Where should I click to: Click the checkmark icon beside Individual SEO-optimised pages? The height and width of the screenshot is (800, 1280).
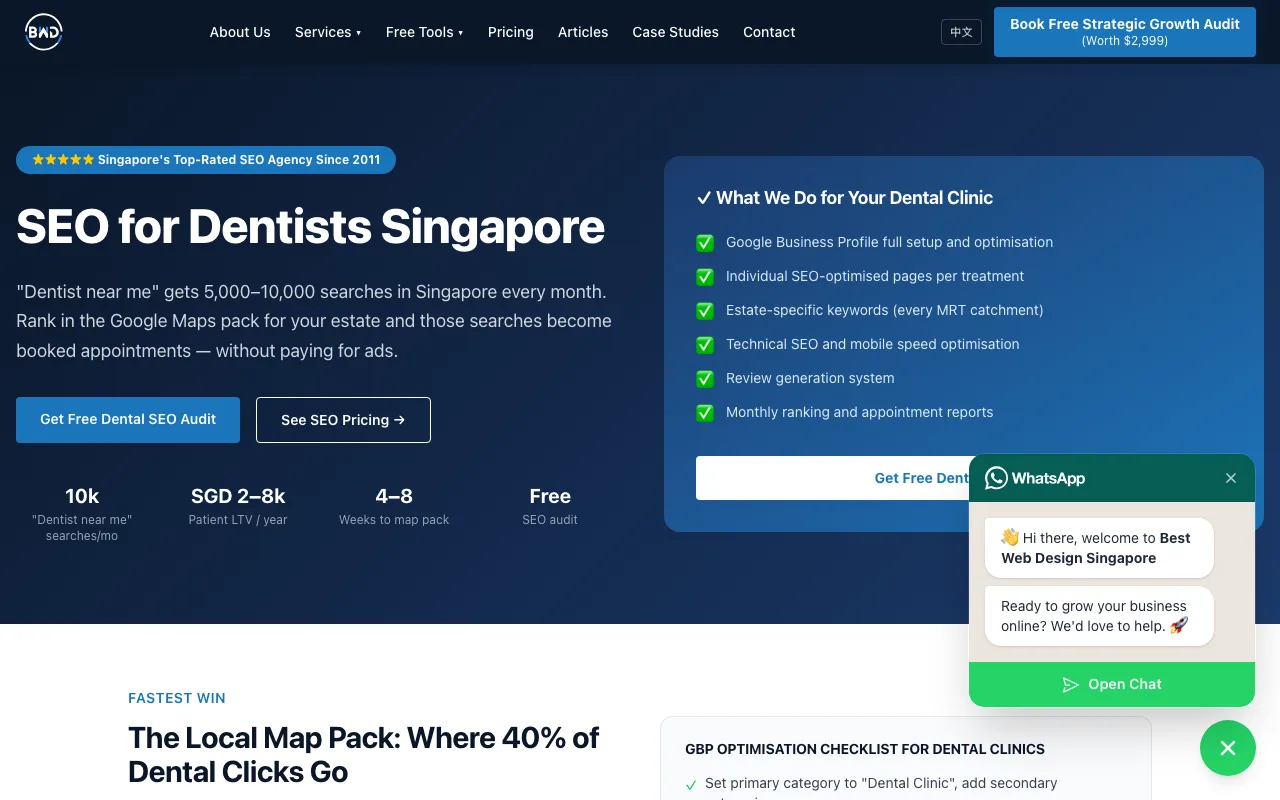tap(705, 276)
